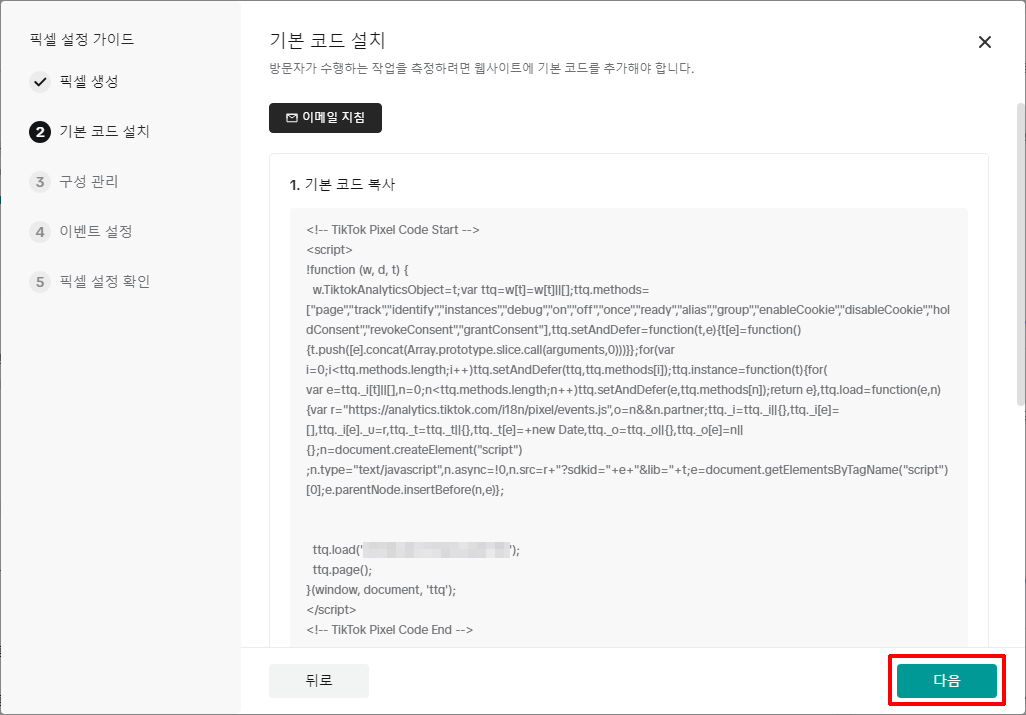Click the vertical scrollbar of the dialog
Viewport: 1026px width, 715px height.
(1020, 250)
